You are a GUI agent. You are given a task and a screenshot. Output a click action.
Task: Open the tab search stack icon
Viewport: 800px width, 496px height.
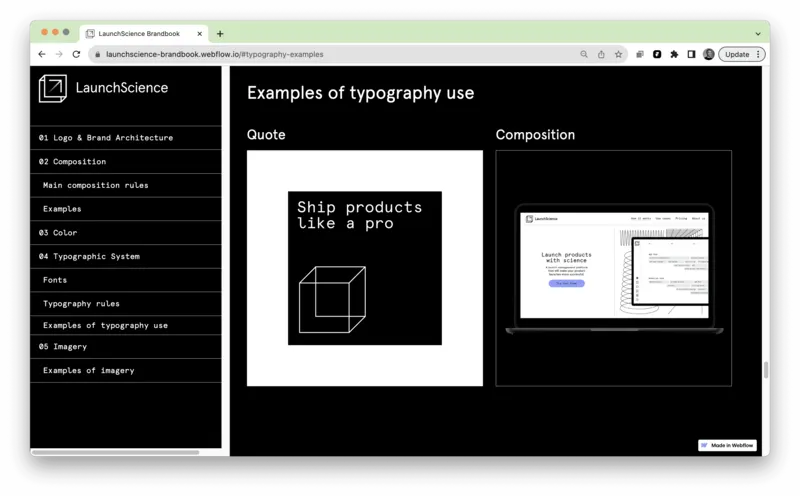(x=640, y=54)
